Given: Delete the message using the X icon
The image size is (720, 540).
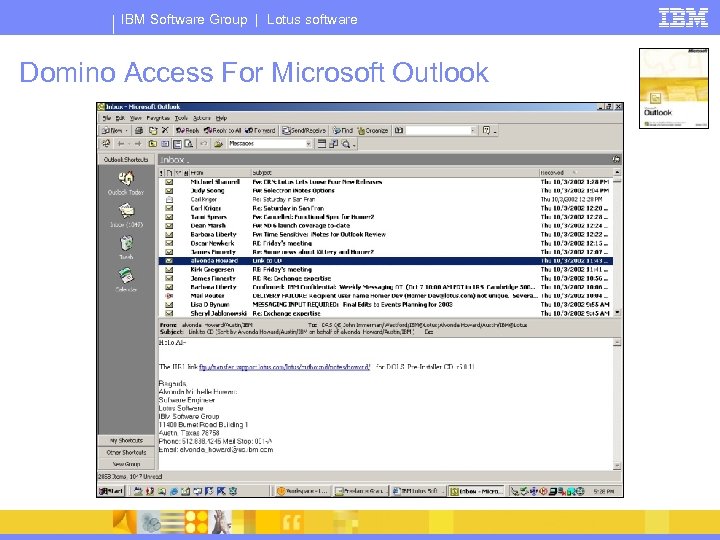Looking at the screenshot, I should tap(165, 130).
